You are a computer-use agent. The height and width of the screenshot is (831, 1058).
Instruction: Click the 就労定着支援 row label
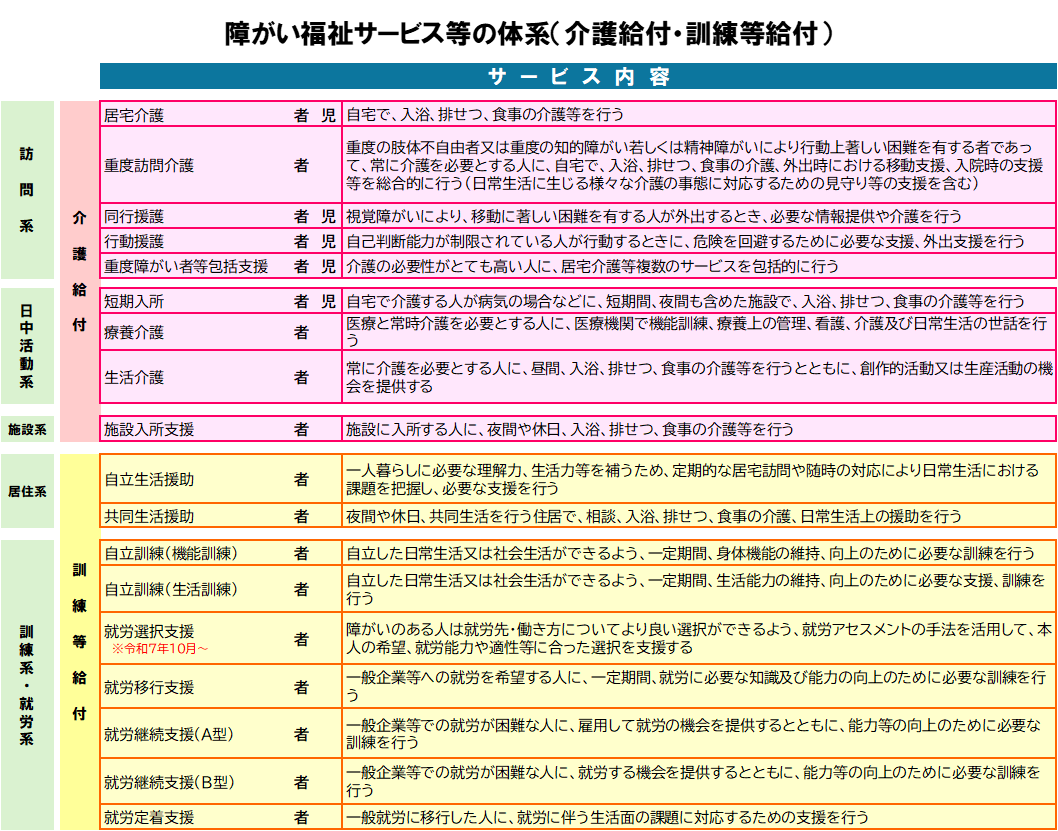(149, 817)
